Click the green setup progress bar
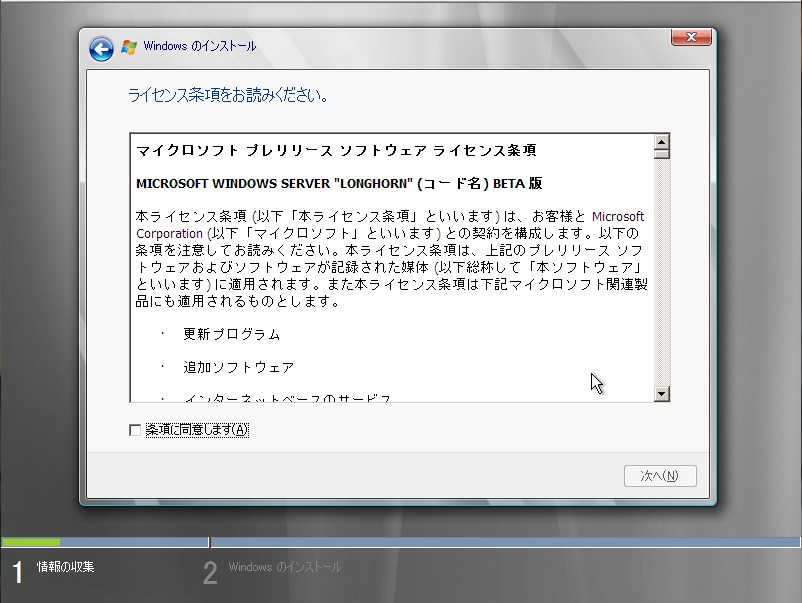The width and height of the screenshot is (802, 603). tap(31, 542)
